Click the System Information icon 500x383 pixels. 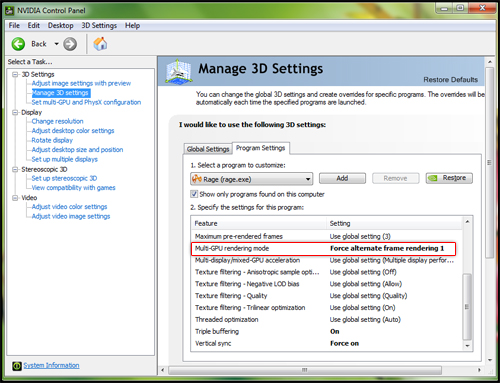[17, 366]
